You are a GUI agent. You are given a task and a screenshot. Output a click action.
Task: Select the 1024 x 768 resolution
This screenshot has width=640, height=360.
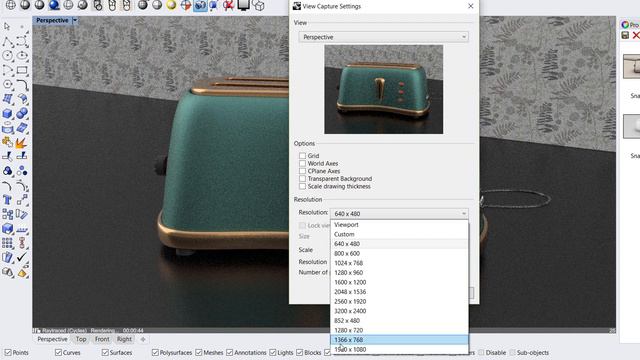399,263
